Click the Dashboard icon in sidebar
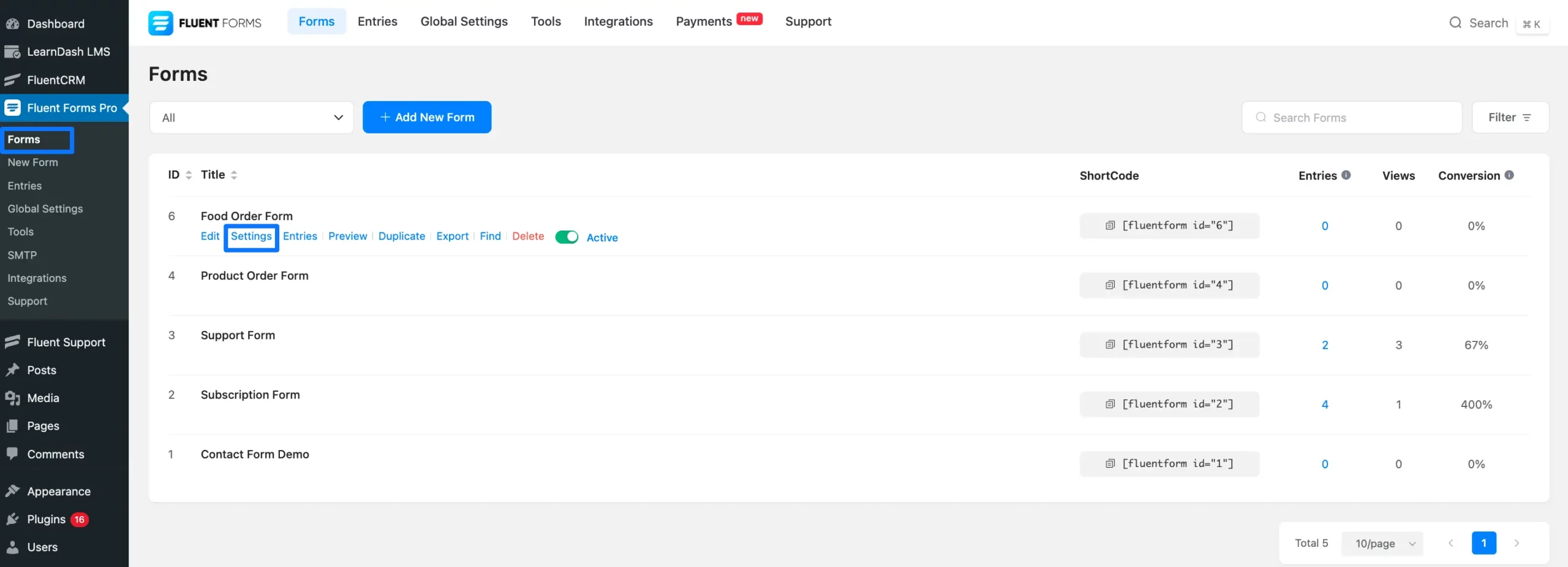 (13, 23)
